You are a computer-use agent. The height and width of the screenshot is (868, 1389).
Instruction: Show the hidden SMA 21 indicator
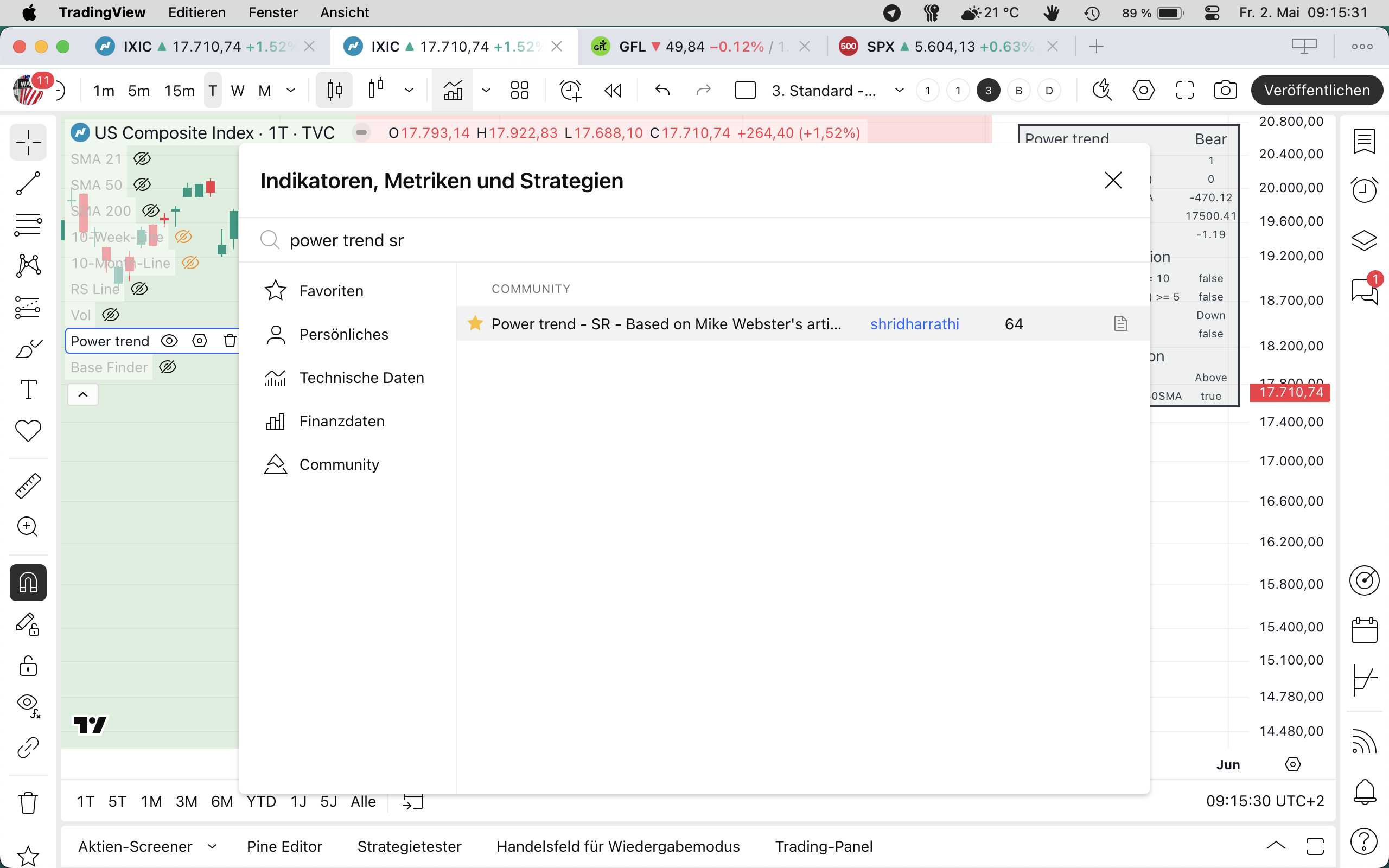pyautogui.click(x=142, y=158)
